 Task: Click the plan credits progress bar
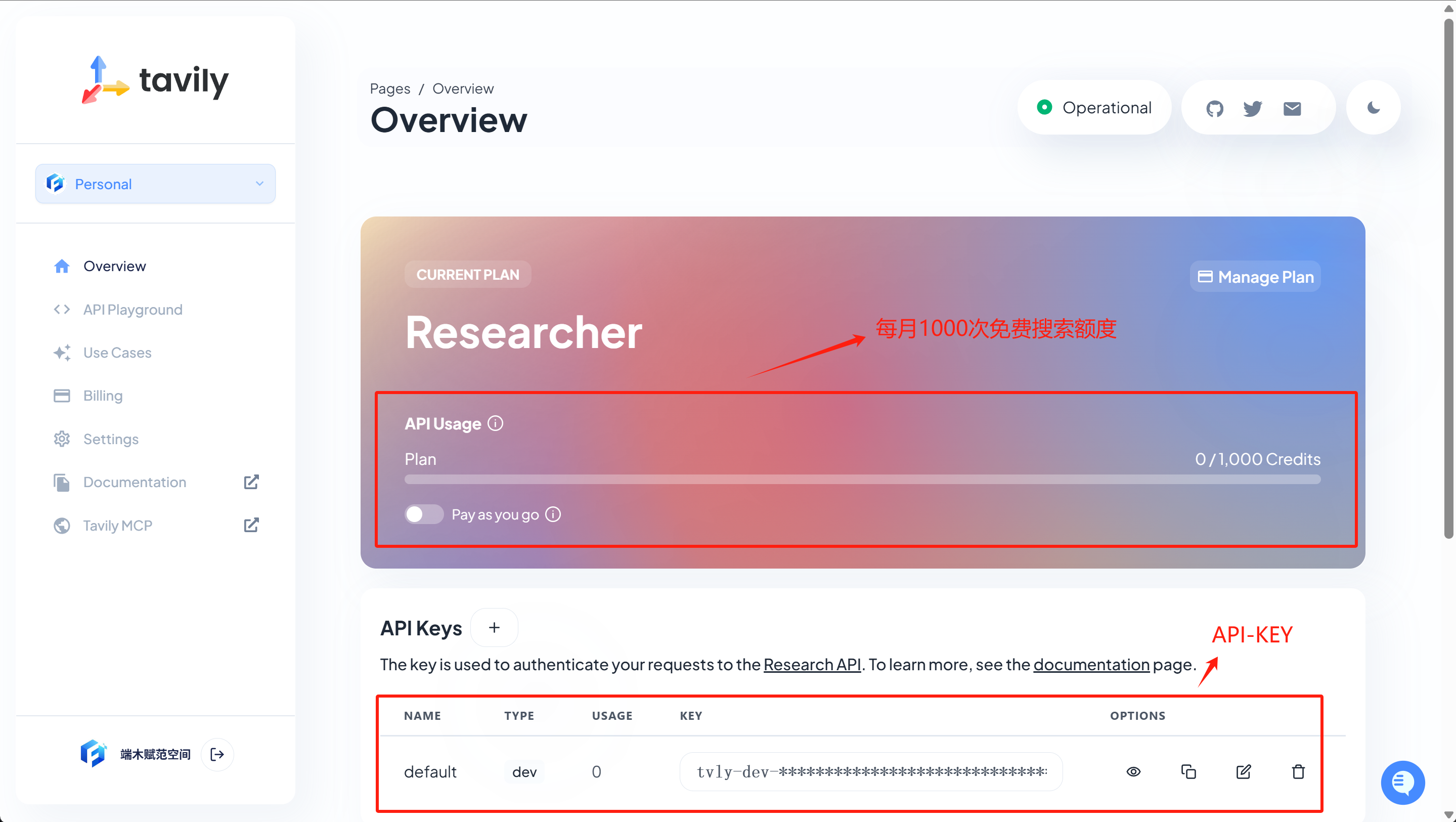tap(862, 480)
